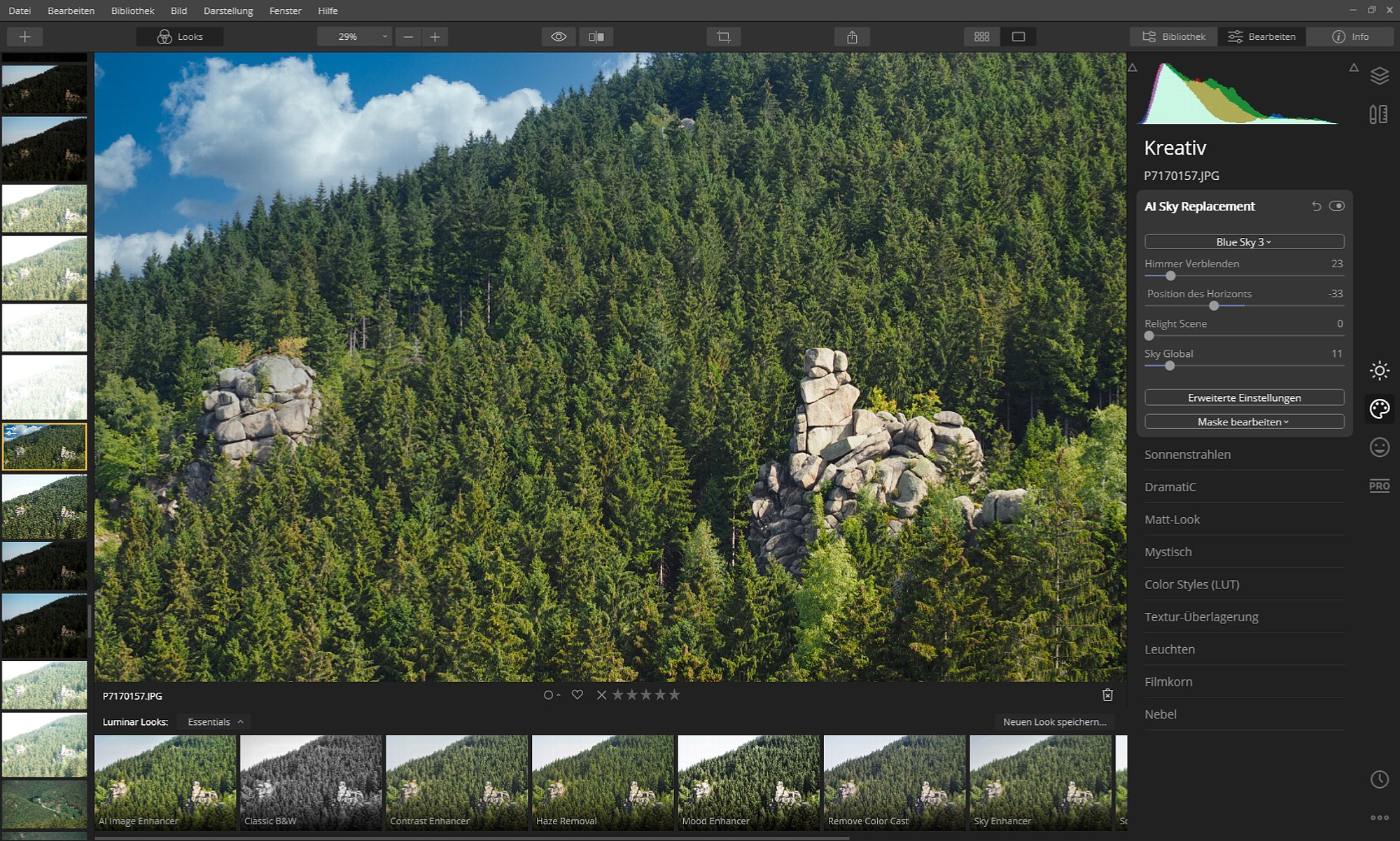Image resolution: width=1400 pixels, height=841 pixels.
Task: Reset AI Sky Replacement with undo arrow
Action: click(1316, 206)
